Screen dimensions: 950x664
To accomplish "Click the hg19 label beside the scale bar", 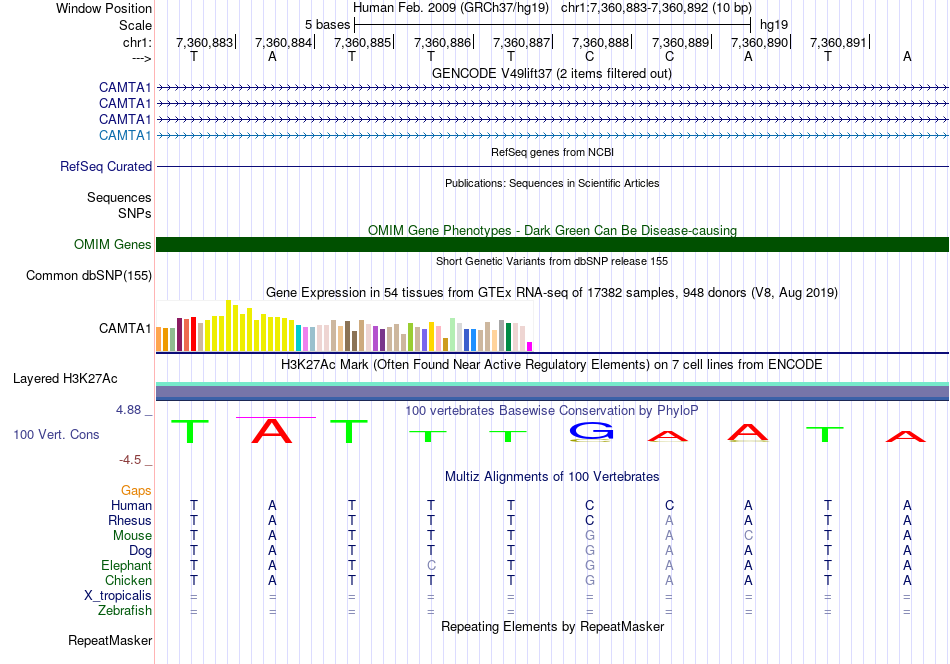I will 774,25.
